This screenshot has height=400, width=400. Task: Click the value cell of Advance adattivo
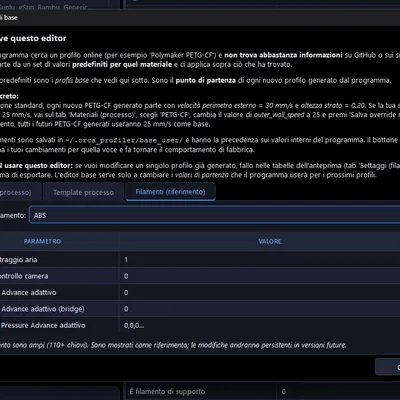coord(259,292)
